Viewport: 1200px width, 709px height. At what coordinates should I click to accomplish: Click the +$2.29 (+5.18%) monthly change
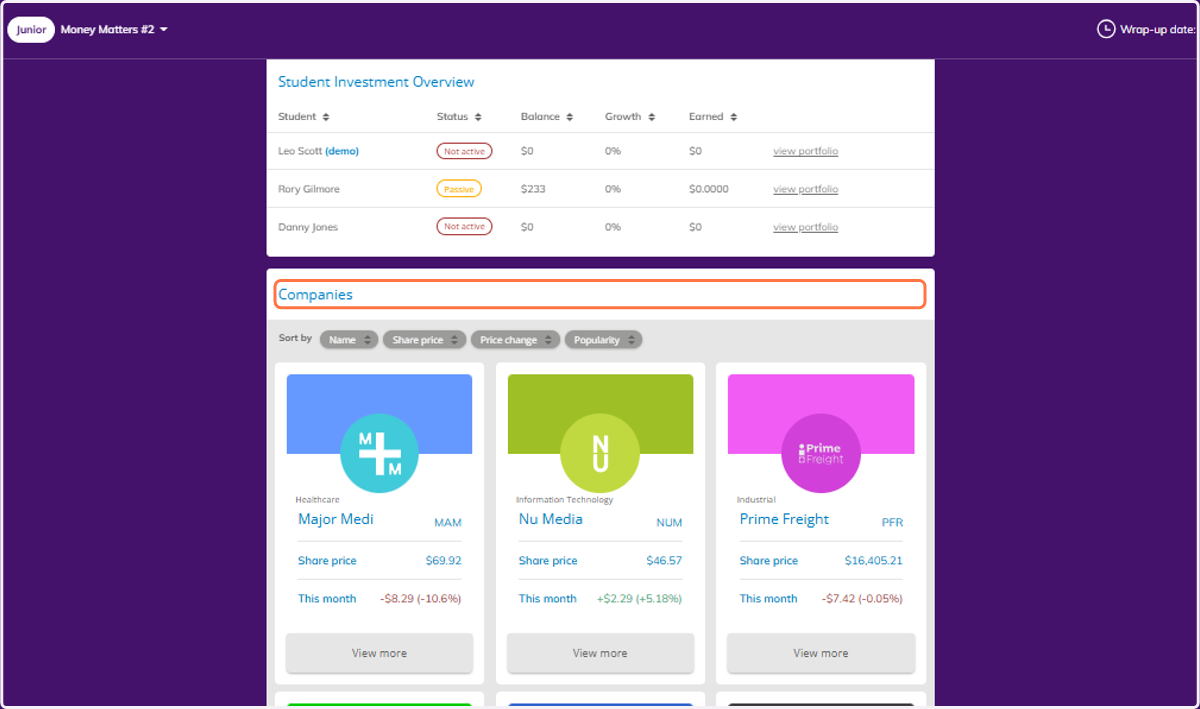point(640,599)
